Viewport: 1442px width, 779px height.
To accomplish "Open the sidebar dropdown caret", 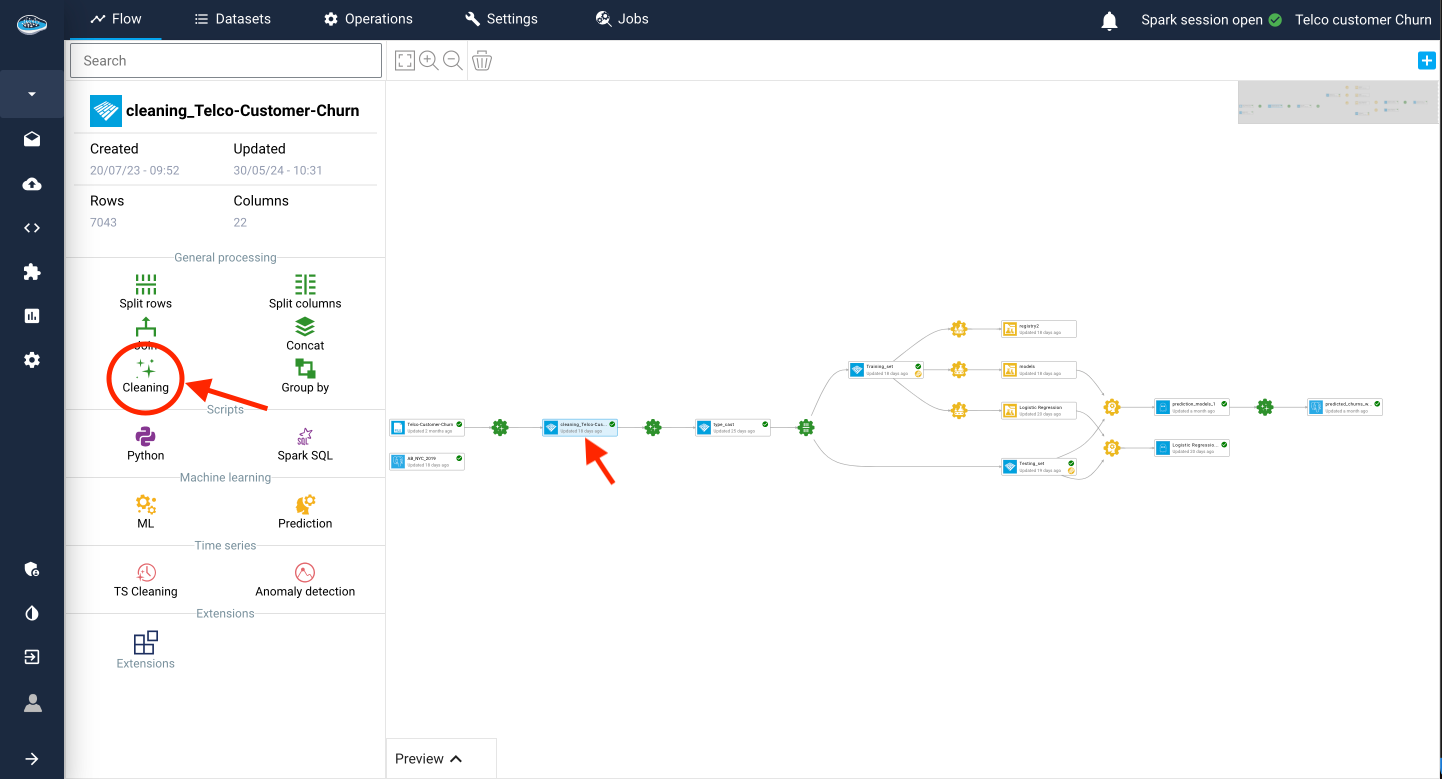I will pyautogui.click(x=32, y=94).
